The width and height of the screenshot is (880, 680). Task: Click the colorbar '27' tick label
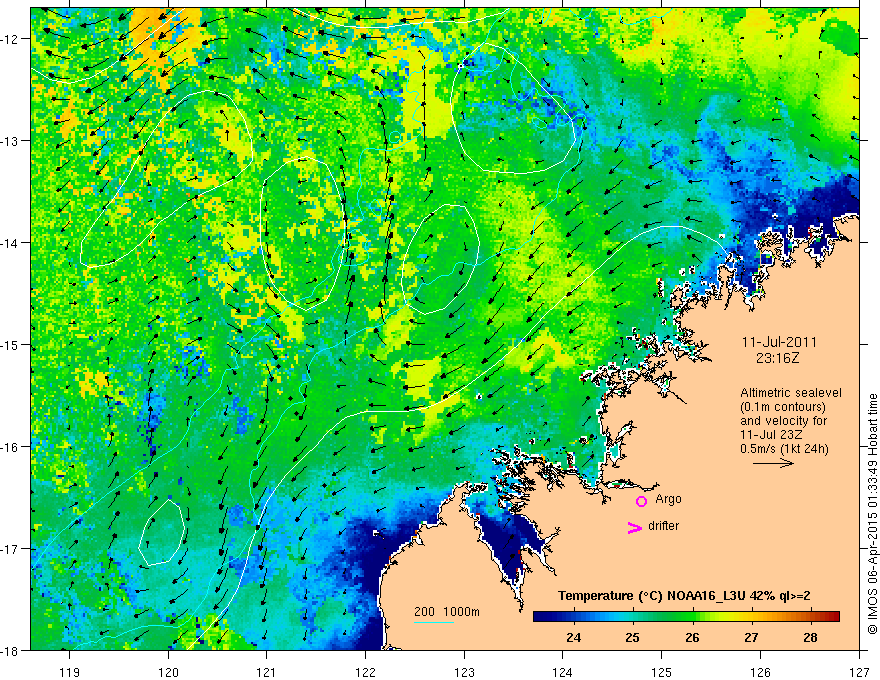(751, 637)
